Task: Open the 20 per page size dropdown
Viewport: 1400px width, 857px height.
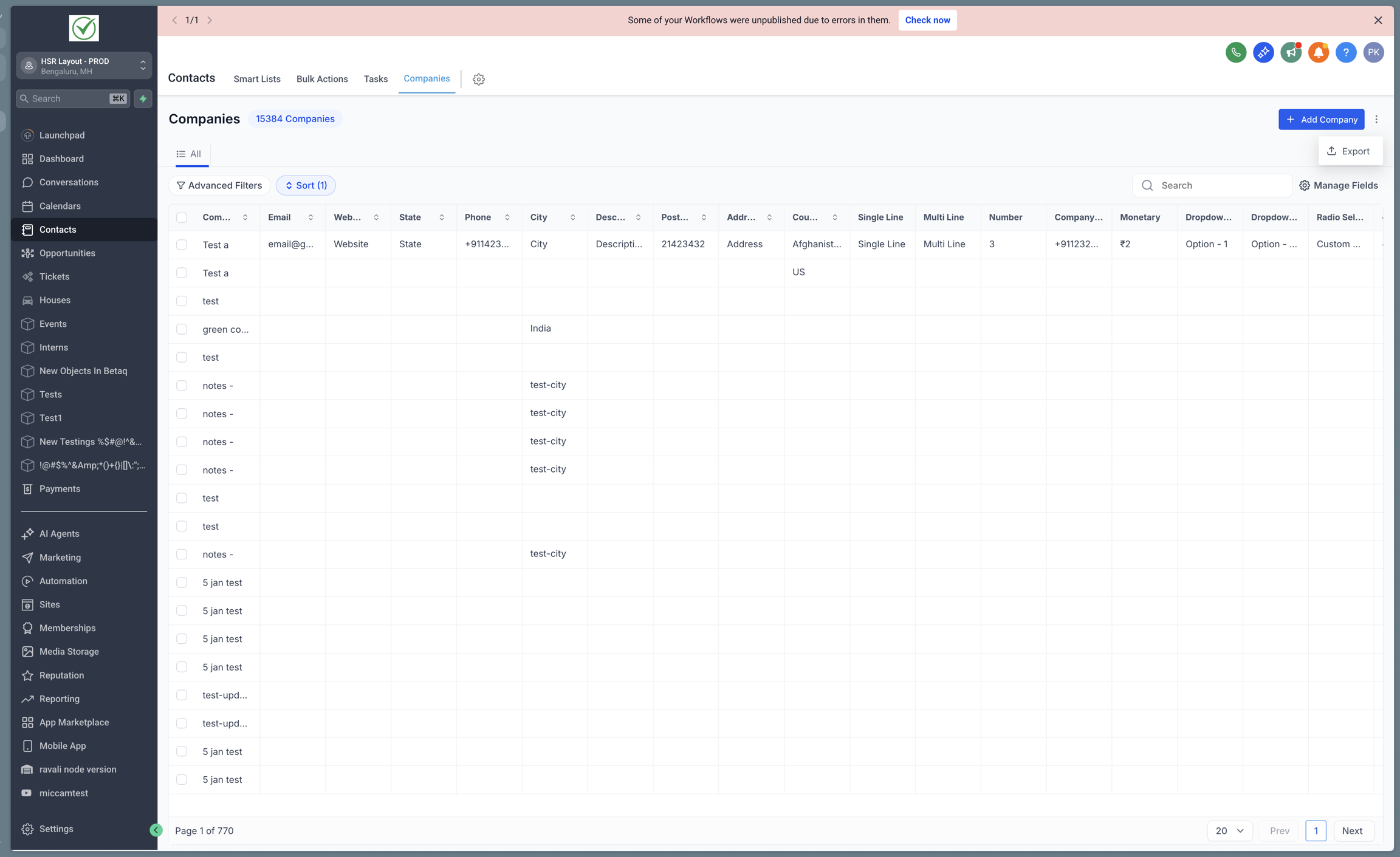Action: click(x=1229, y=830)
